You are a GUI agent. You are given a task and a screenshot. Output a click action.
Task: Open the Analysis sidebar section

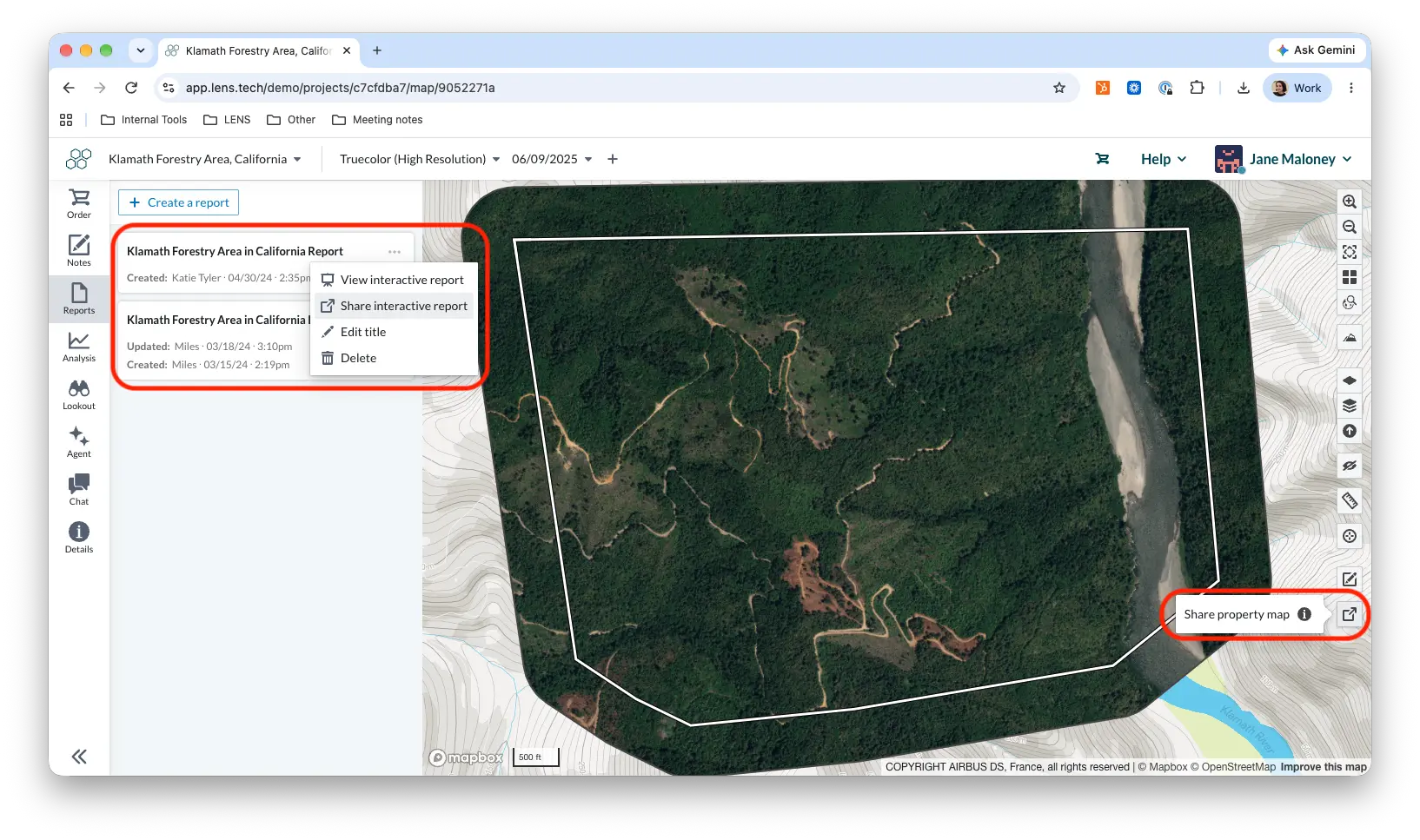79,347
